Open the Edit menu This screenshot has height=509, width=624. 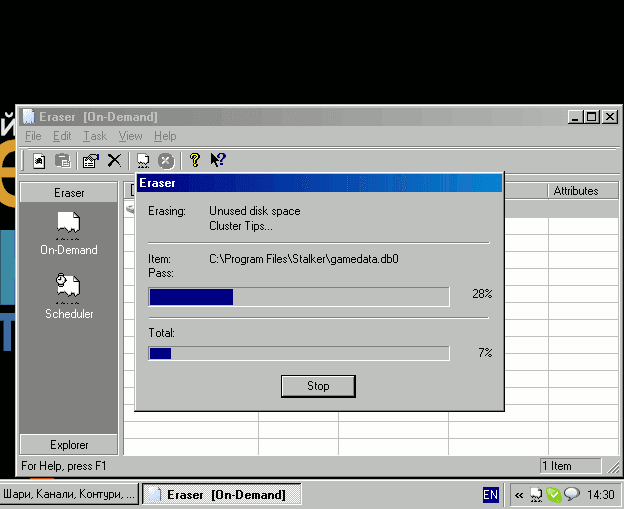coord(62,136)
